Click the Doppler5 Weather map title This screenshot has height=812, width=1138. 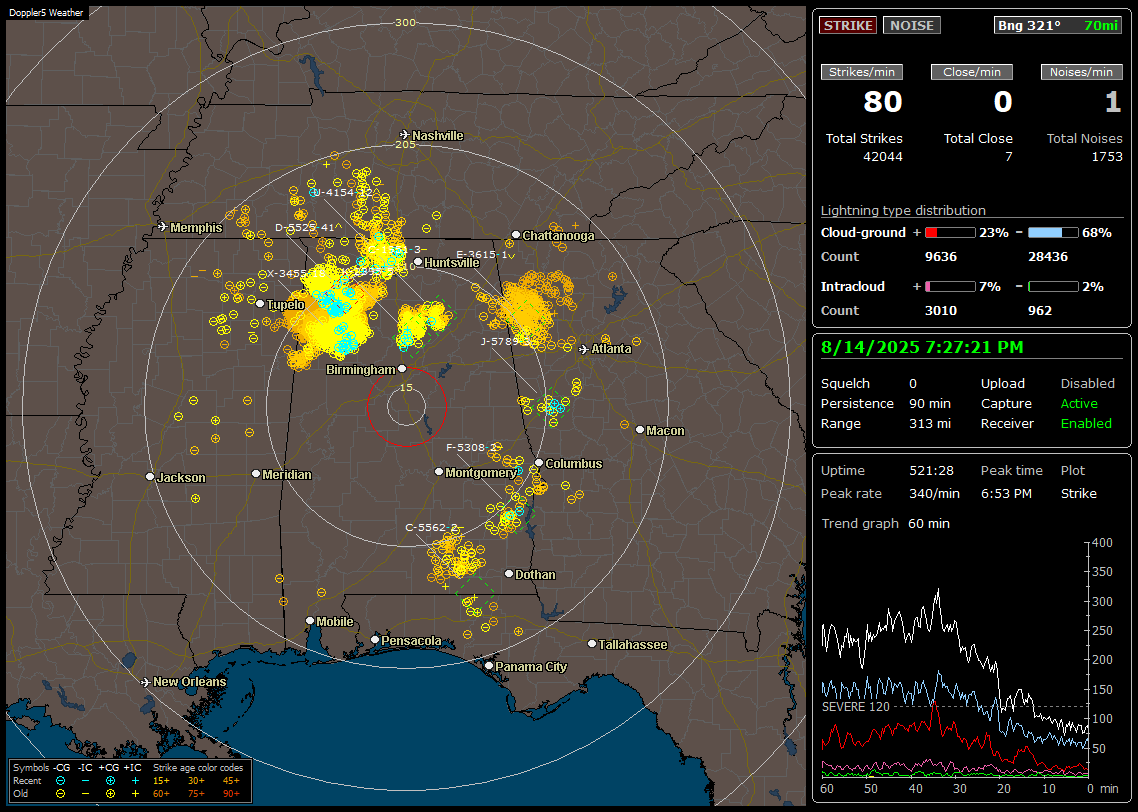pos(46,13)
